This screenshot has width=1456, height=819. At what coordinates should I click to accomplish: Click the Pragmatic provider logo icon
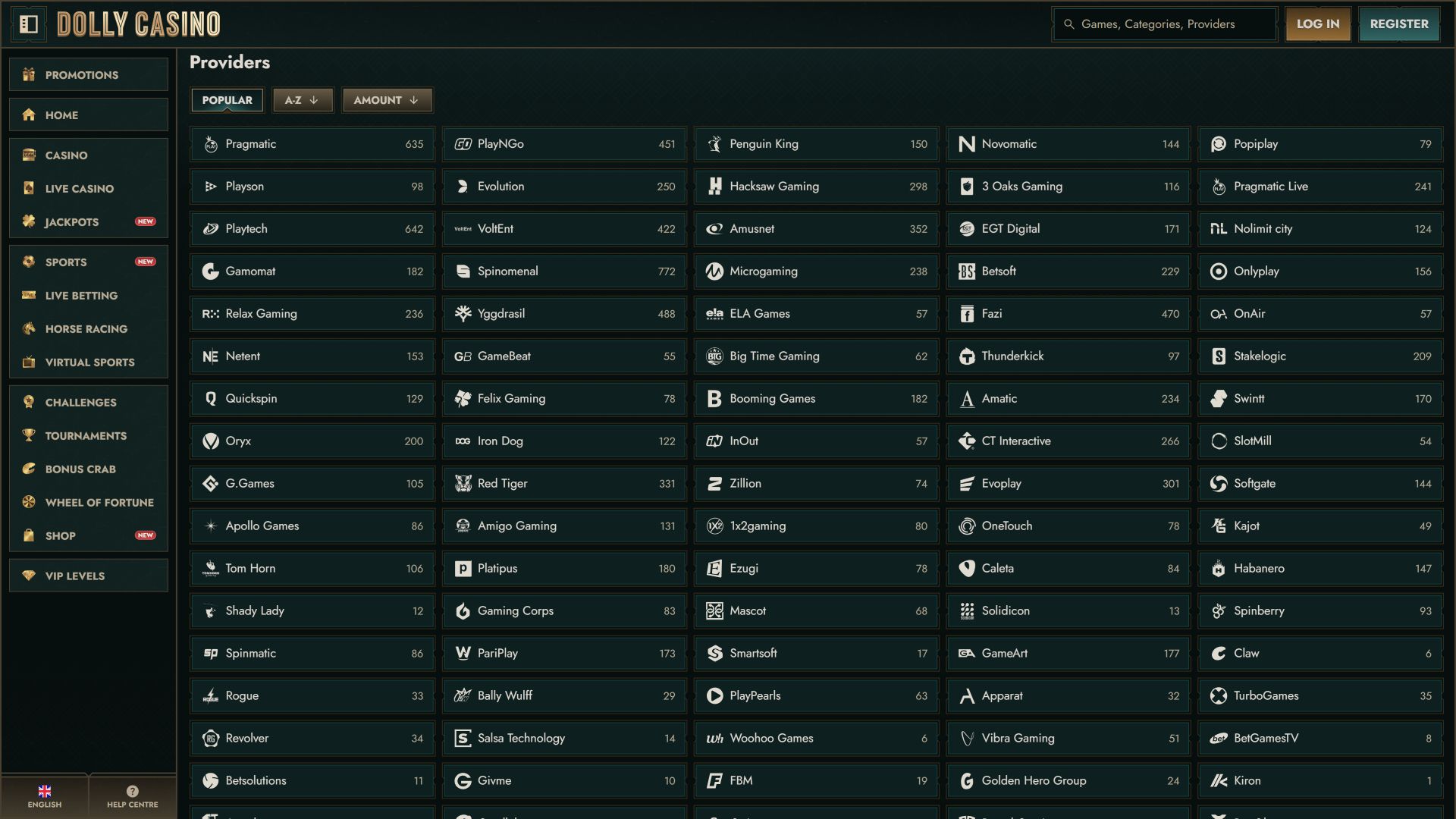pos(211,144)
